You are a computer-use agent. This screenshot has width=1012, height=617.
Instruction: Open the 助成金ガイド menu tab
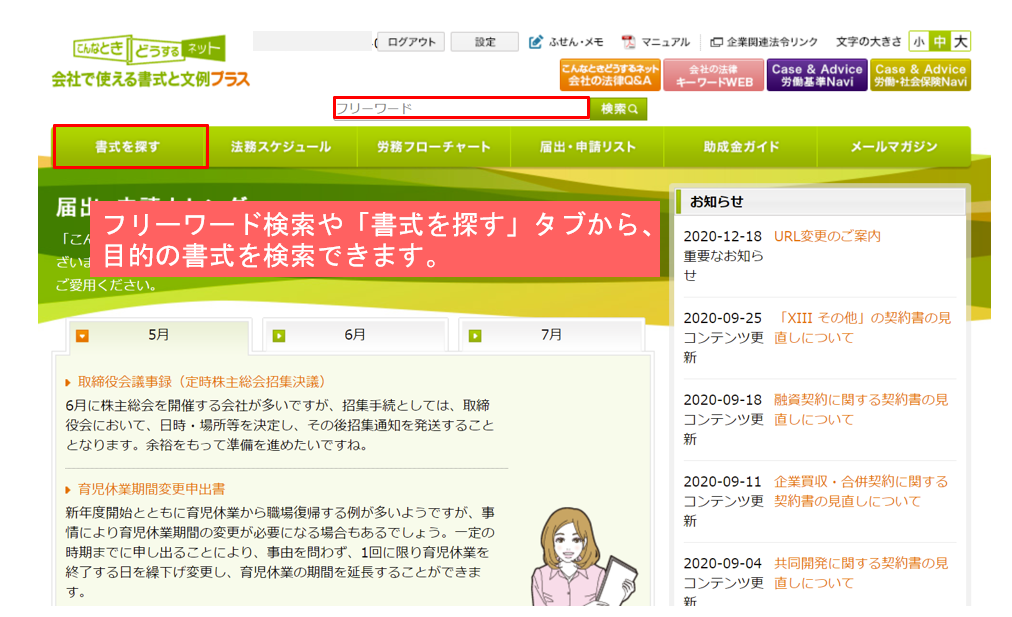tap(741, 147)
